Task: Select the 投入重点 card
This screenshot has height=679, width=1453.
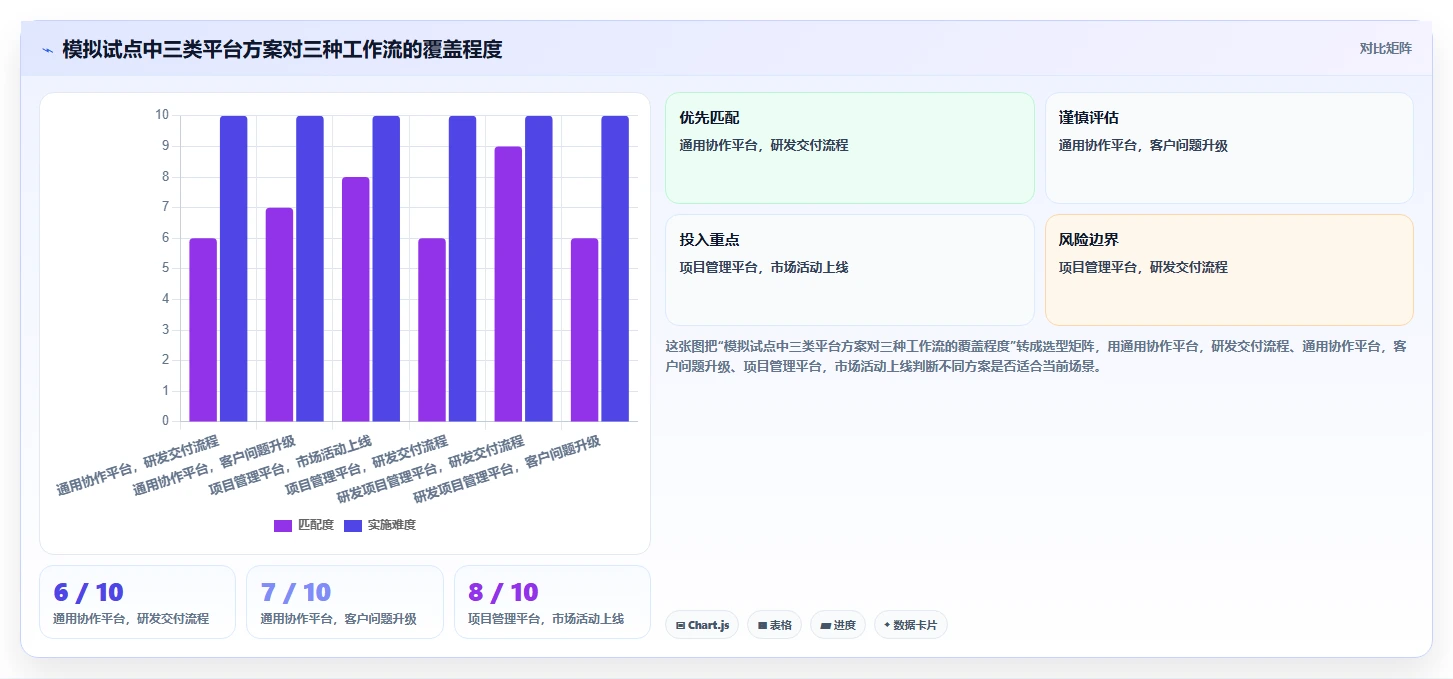Action: 849,270
